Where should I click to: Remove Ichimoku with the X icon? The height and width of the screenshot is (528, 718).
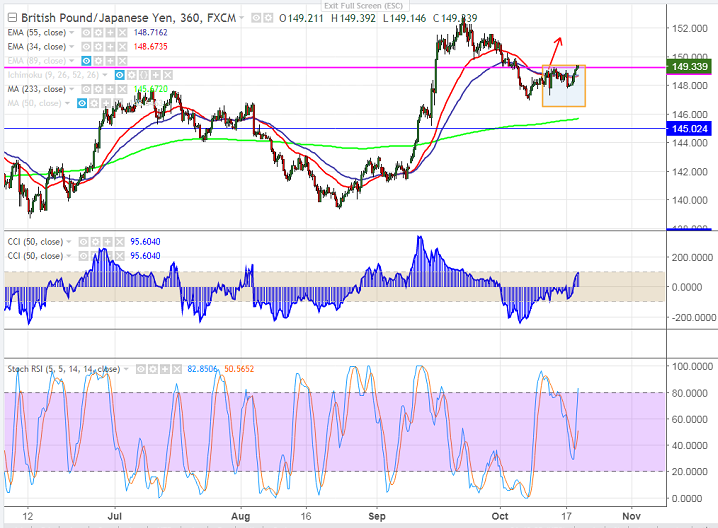168,75
